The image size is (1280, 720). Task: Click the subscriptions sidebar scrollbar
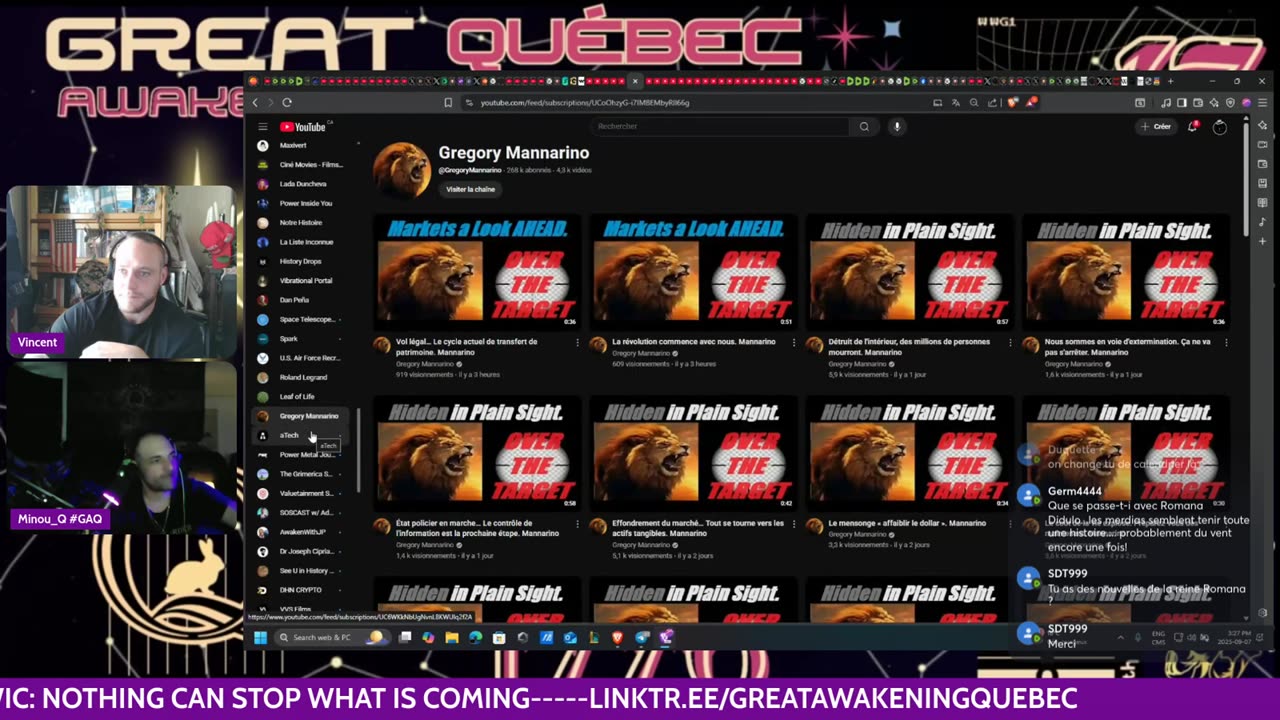pyautogui.click(x=358, y=449)
